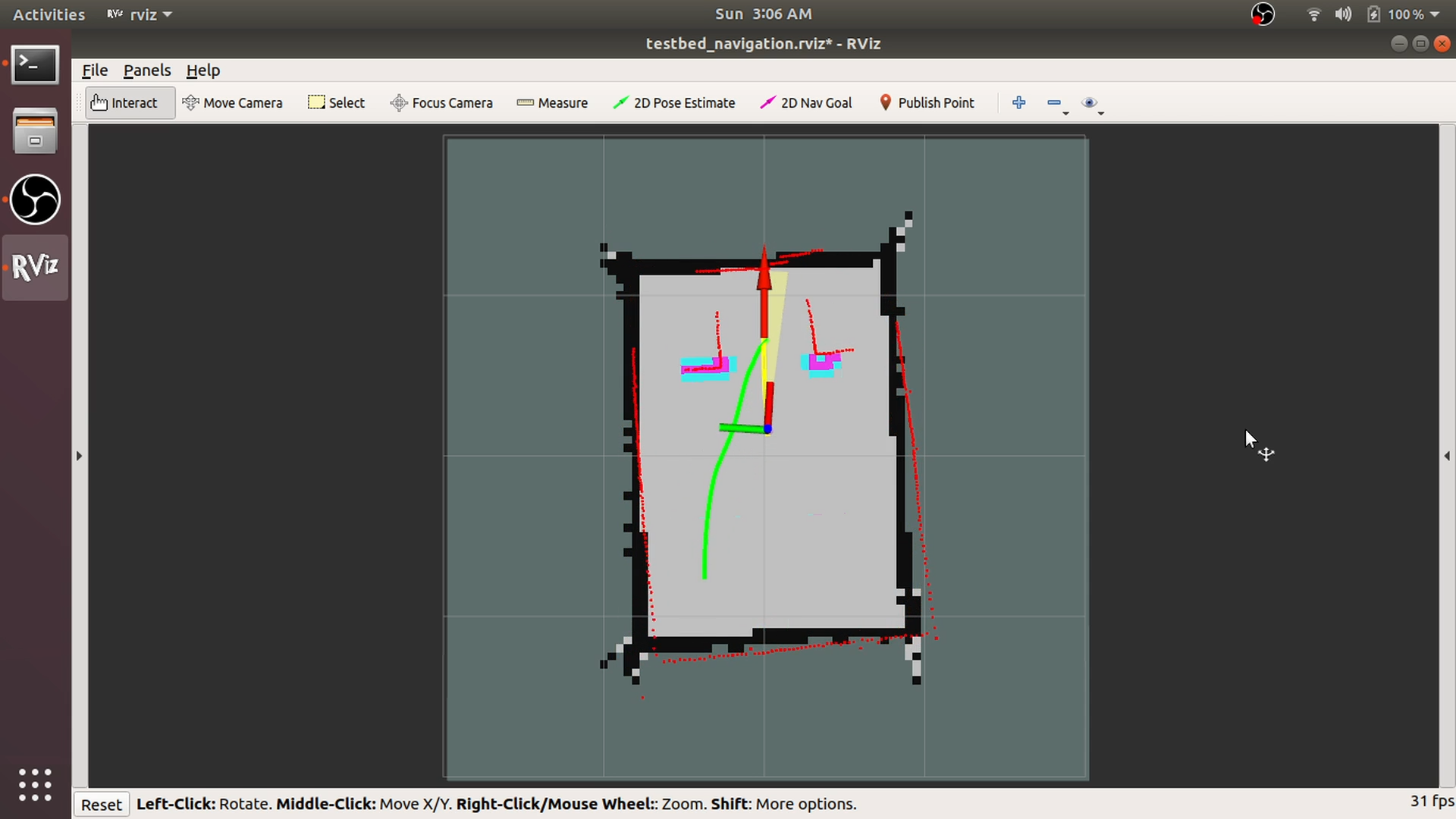
Task: Activate the Move Camera tool
Action: pyautogui.click(x=233, y=102)
